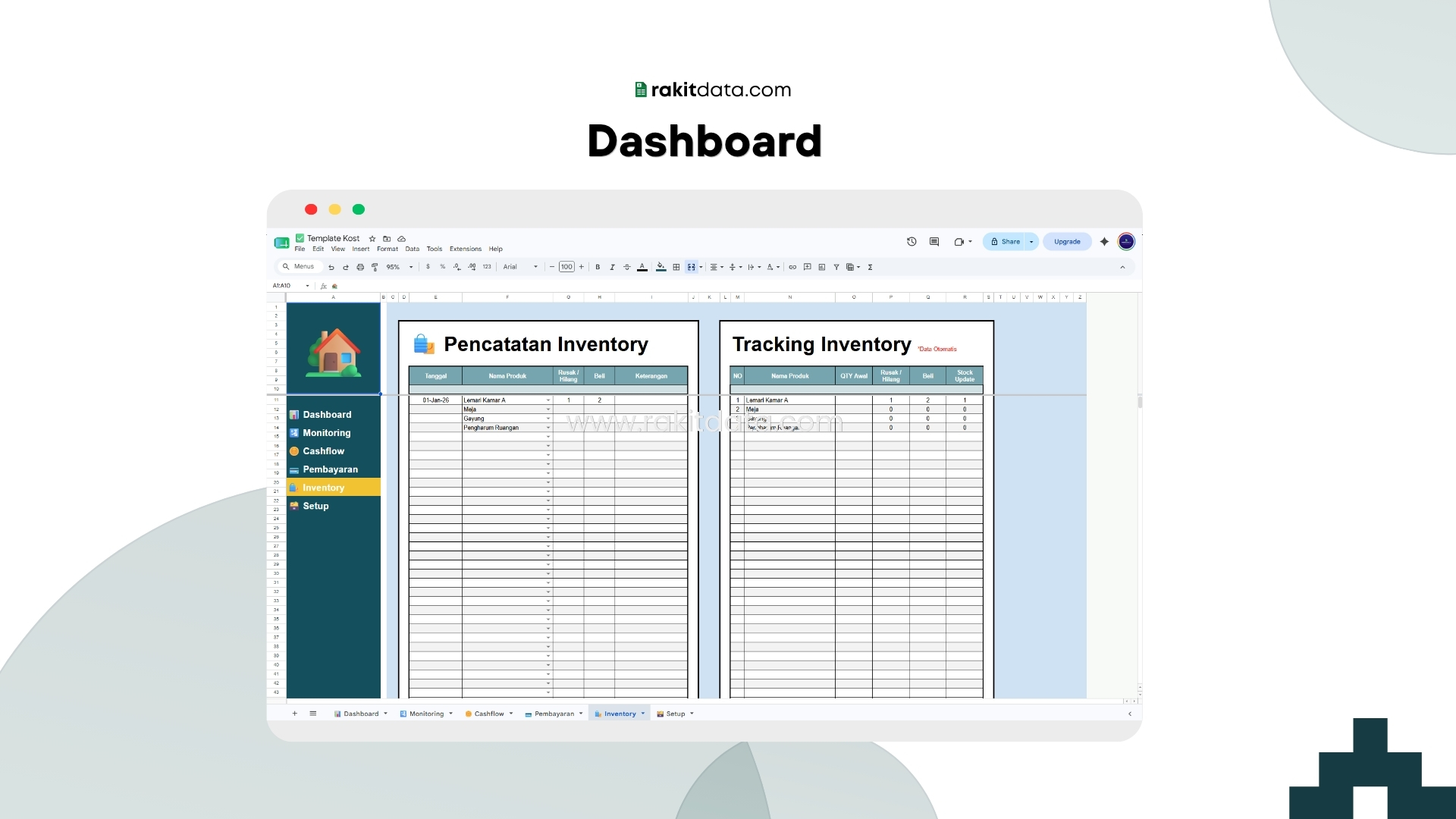Open the text color picker
Viewport: 1456px width, 819px height.
click(642, 267)
